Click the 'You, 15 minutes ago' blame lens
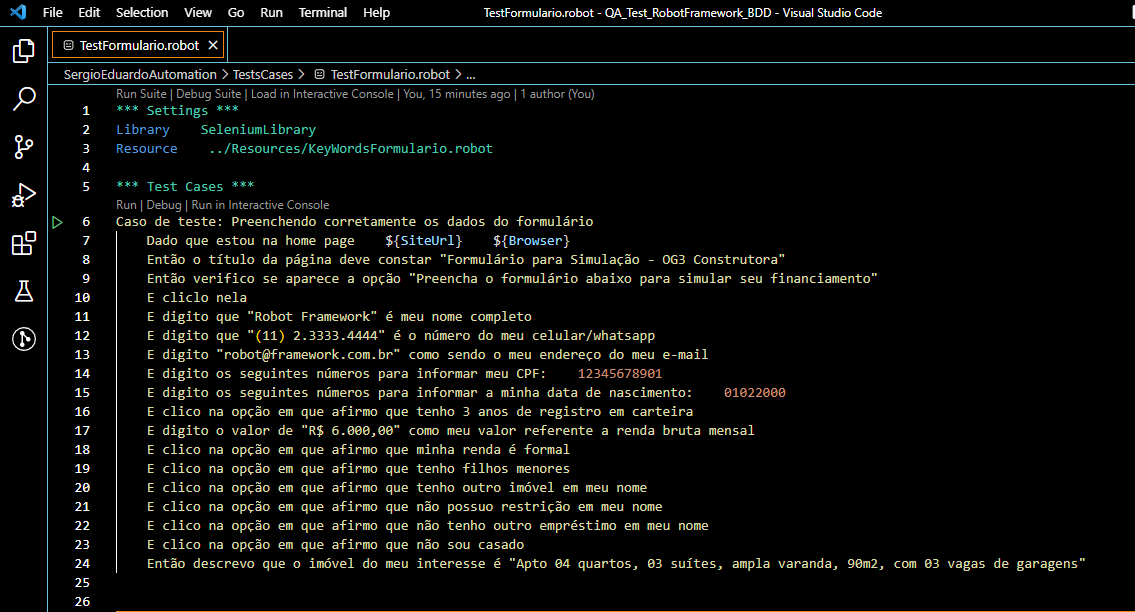 pos(457,94)
